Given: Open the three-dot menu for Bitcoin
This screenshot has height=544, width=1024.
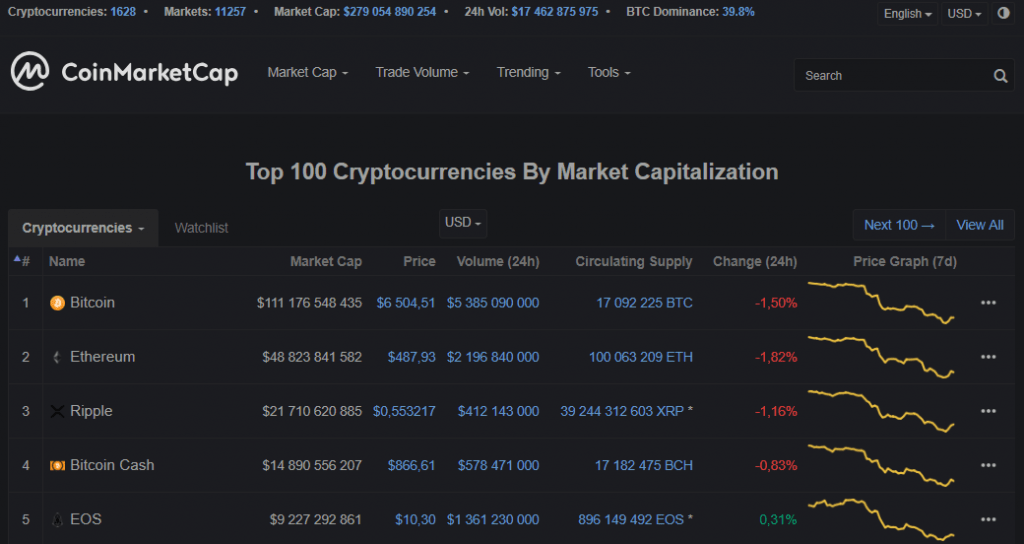Looking at the screenshot, I should pyautogui.click(x=988, y=303).
